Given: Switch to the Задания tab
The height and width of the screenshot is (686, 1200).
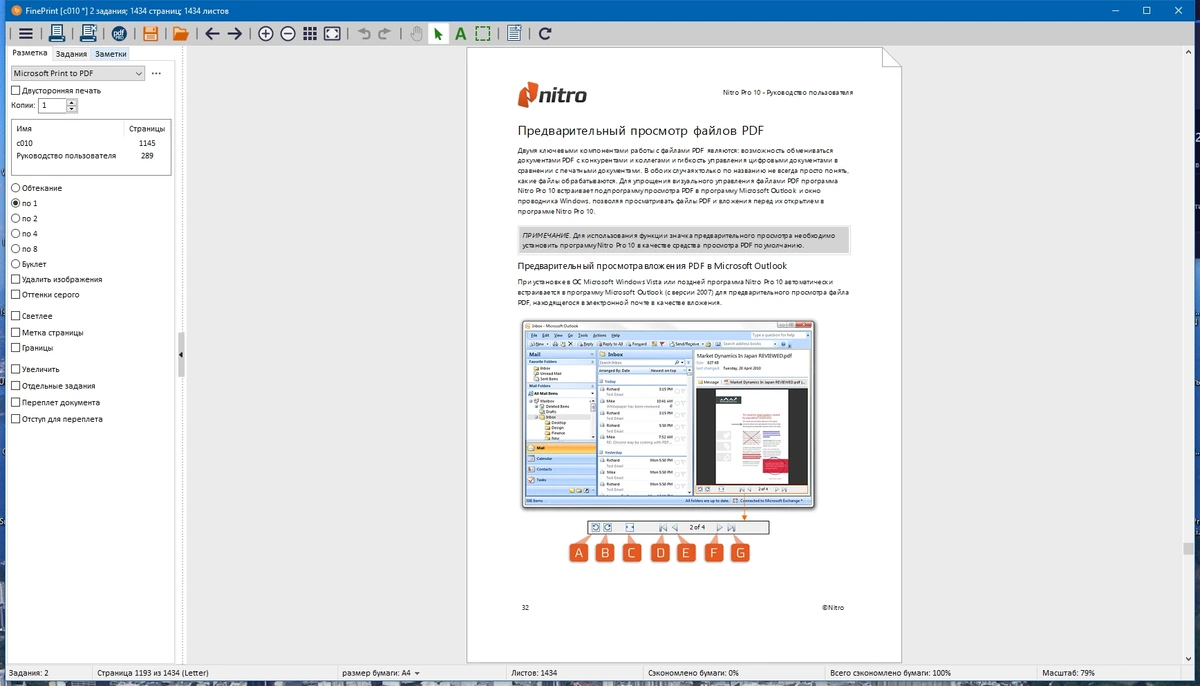Looking at the screenshot, I should tap(71, 54).
